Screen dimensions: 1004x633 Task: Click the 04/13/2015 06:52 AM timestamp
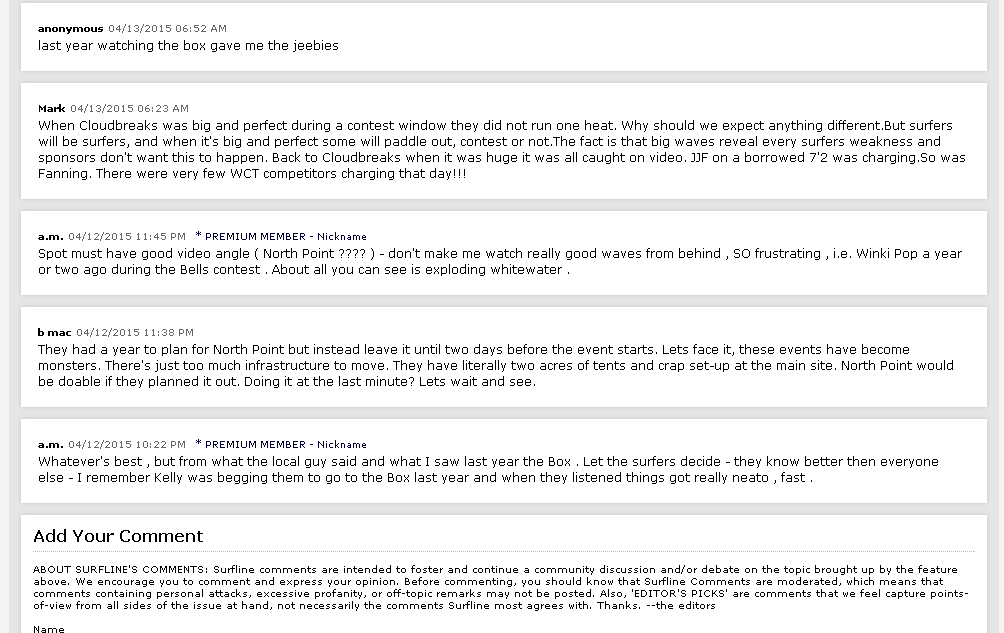pyautogui.click(x=167, y=29)
